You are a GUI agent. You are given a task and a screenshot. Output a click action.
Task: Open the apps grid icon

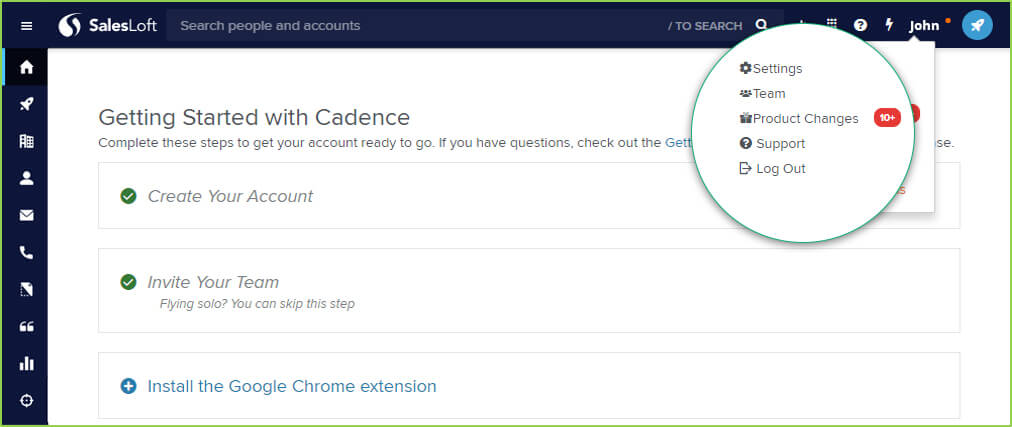point(832,24)
